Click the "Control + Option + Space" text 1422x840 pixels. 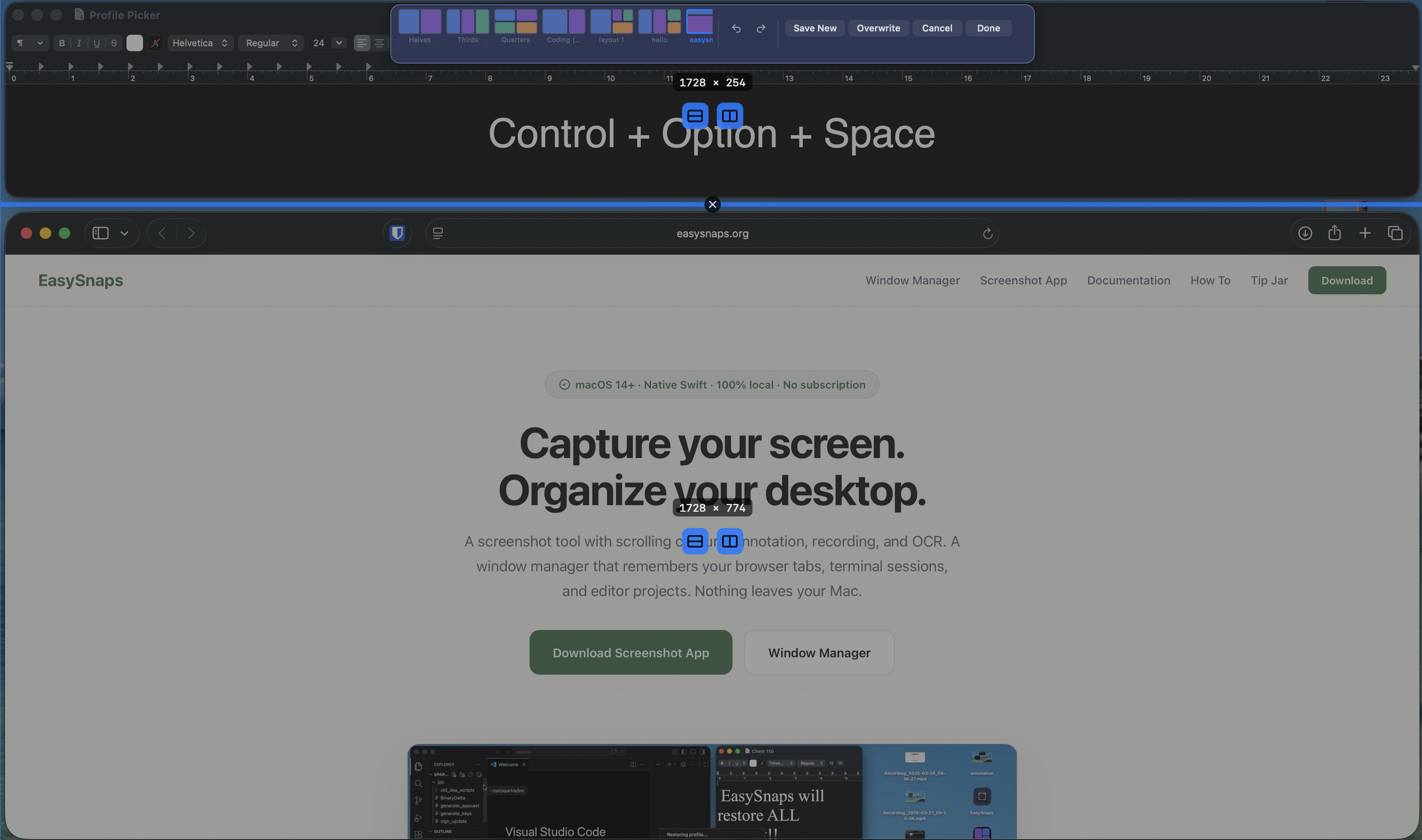point(711,134)
